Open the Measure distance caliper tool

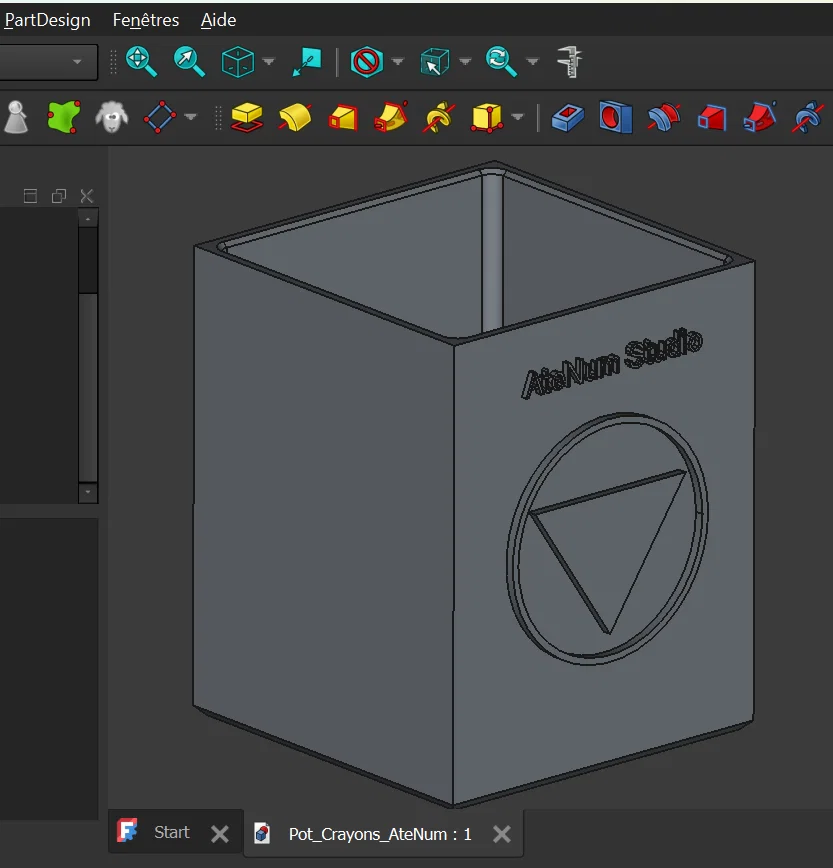570,62
